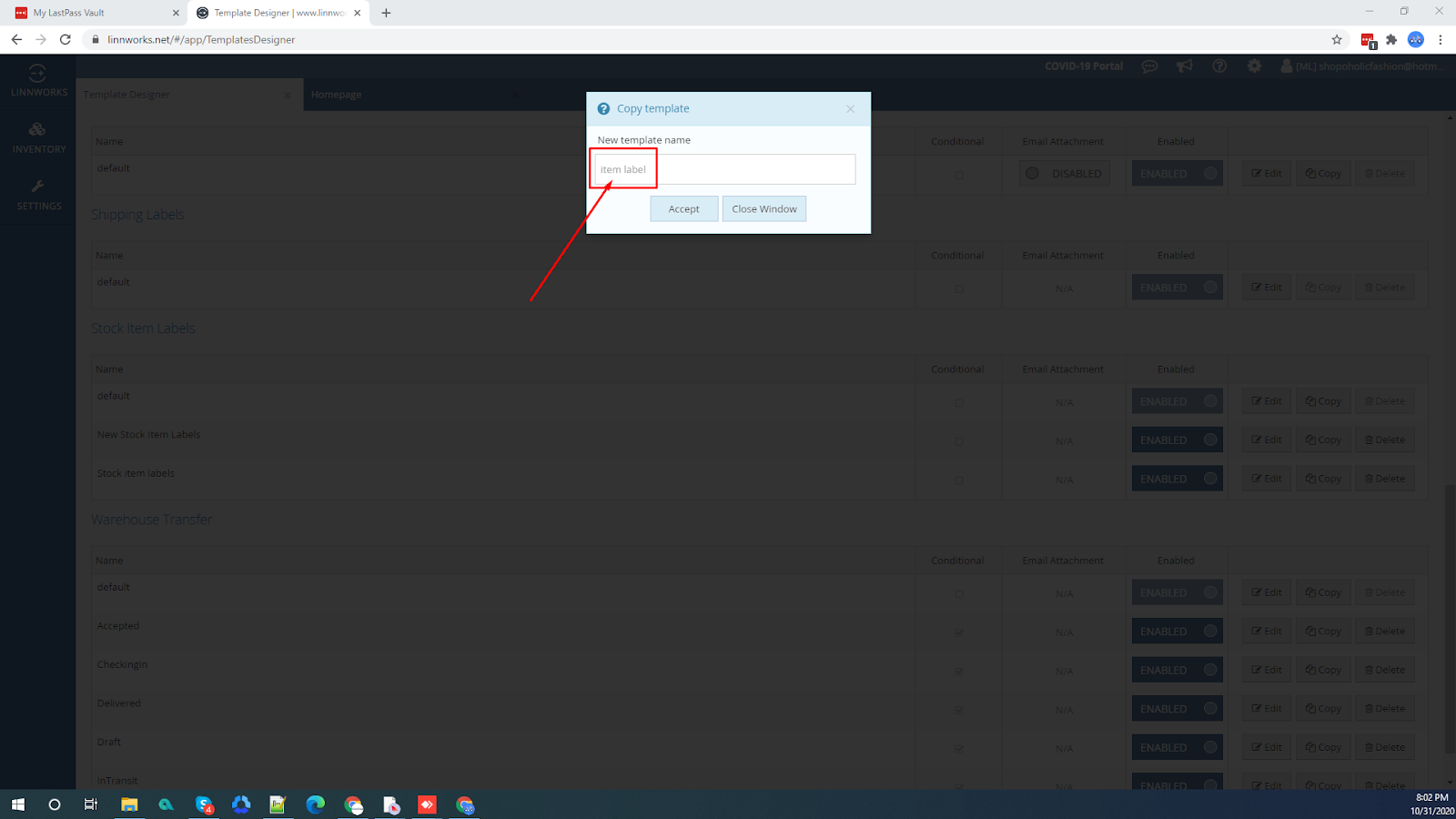The height and width of the screenshot is (819, 1456).
Task: Close the Template Designer app tab
Action: coord(288,95)
